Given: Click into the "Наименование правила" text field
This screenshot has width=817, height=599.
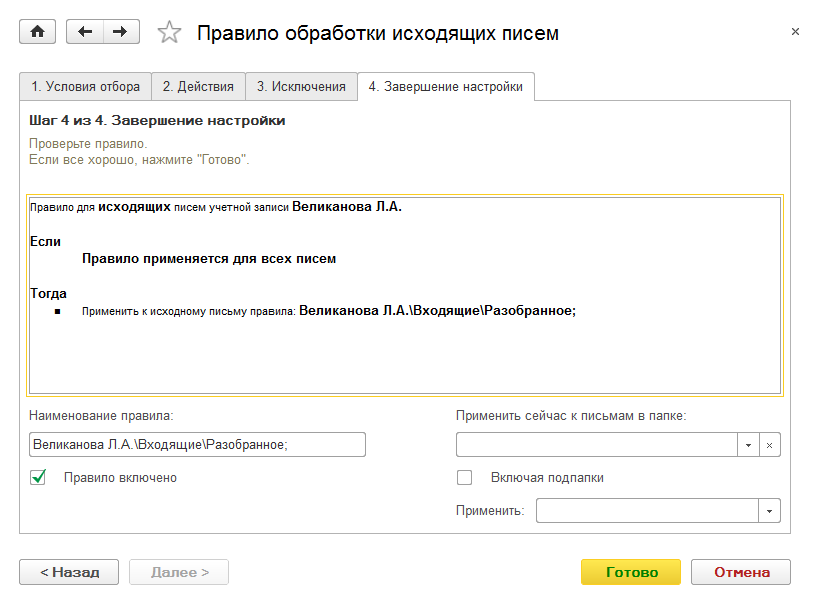Looking at the screenshot, I should click(197, 445).
